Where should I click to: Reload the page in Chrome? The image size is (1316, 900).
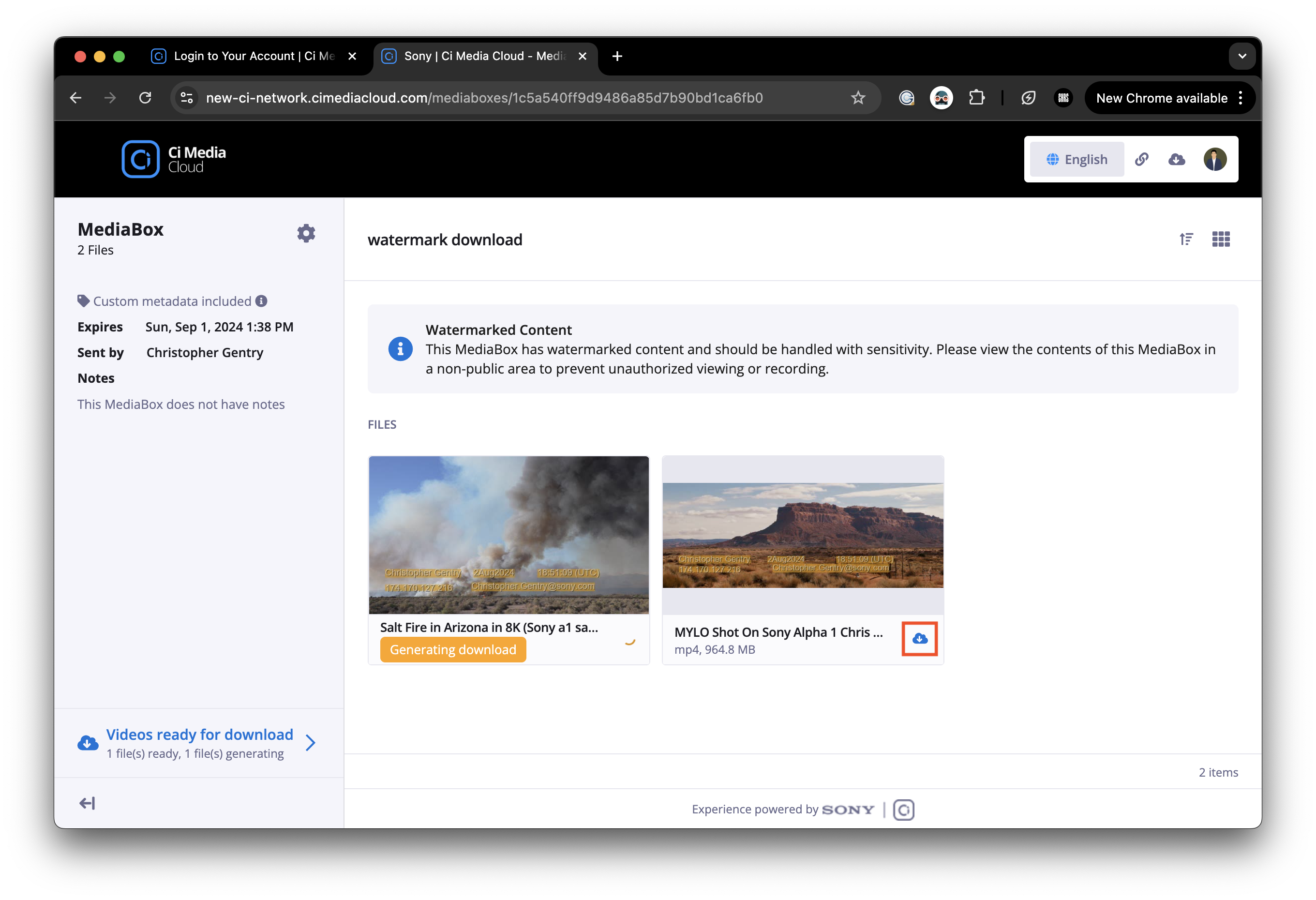tap(146, 98)
